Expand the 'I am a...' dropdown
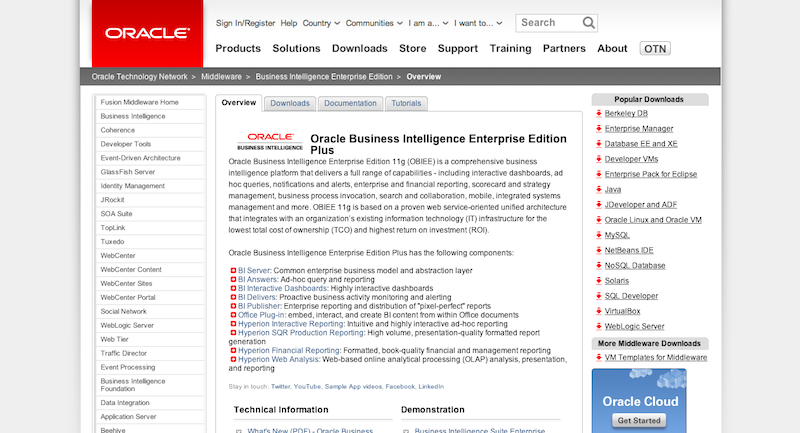Viewport: 800px width, 433px height. click(428, 23)
